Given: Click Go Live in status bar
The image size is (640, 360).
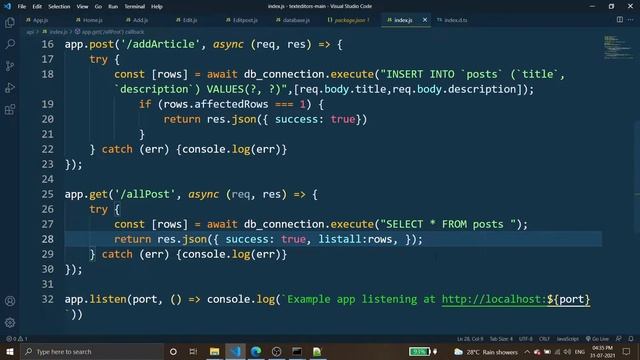Looking at the screenshot, I should (x=597, y=339).
